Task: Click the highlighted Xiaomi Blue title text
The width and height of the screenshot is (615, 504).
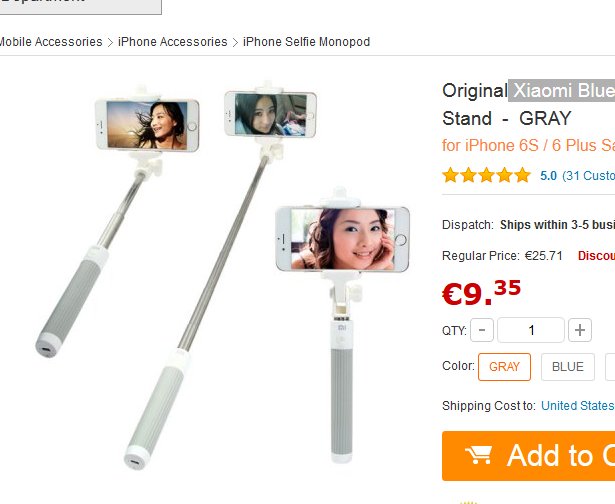Action: click(x=560, y=91)
